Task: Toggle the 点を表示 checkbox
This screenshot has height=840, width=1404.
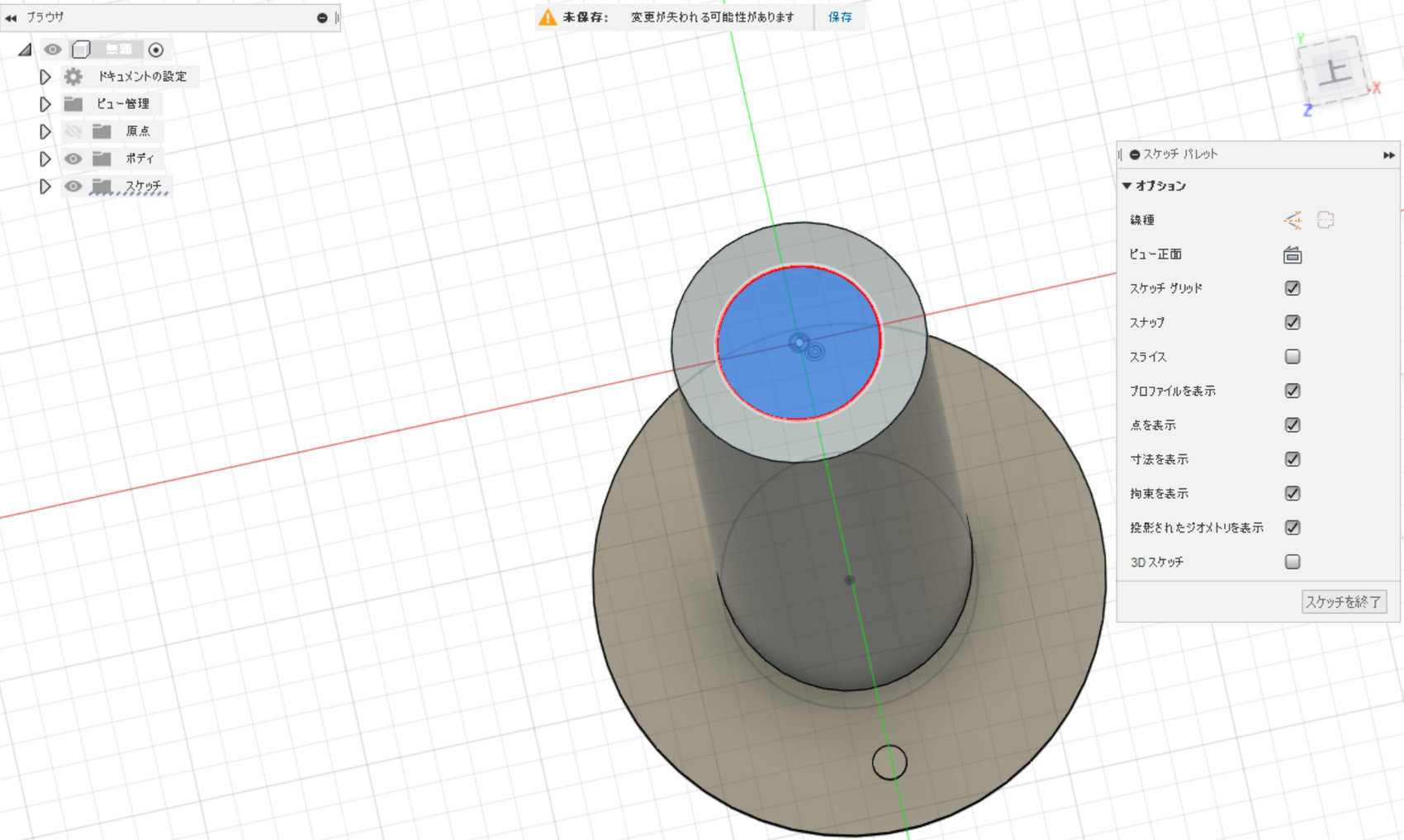Action: coord(1293,425)
